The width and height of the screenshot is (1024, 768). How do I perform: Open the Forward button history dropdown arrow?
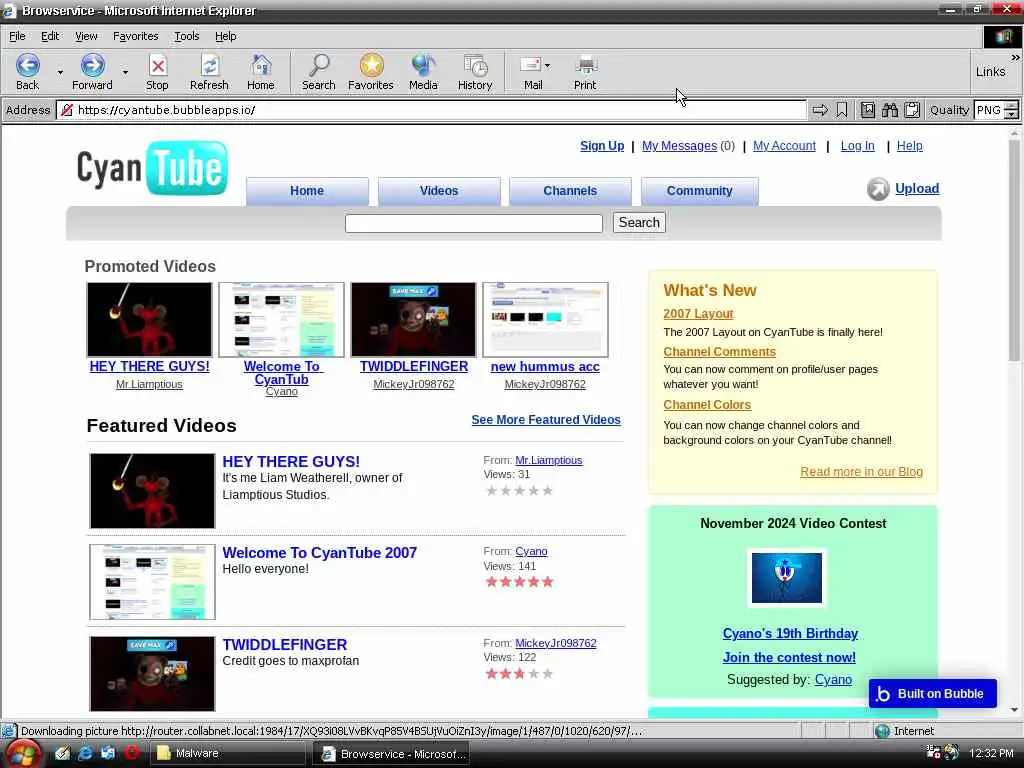tap(125, 72)
